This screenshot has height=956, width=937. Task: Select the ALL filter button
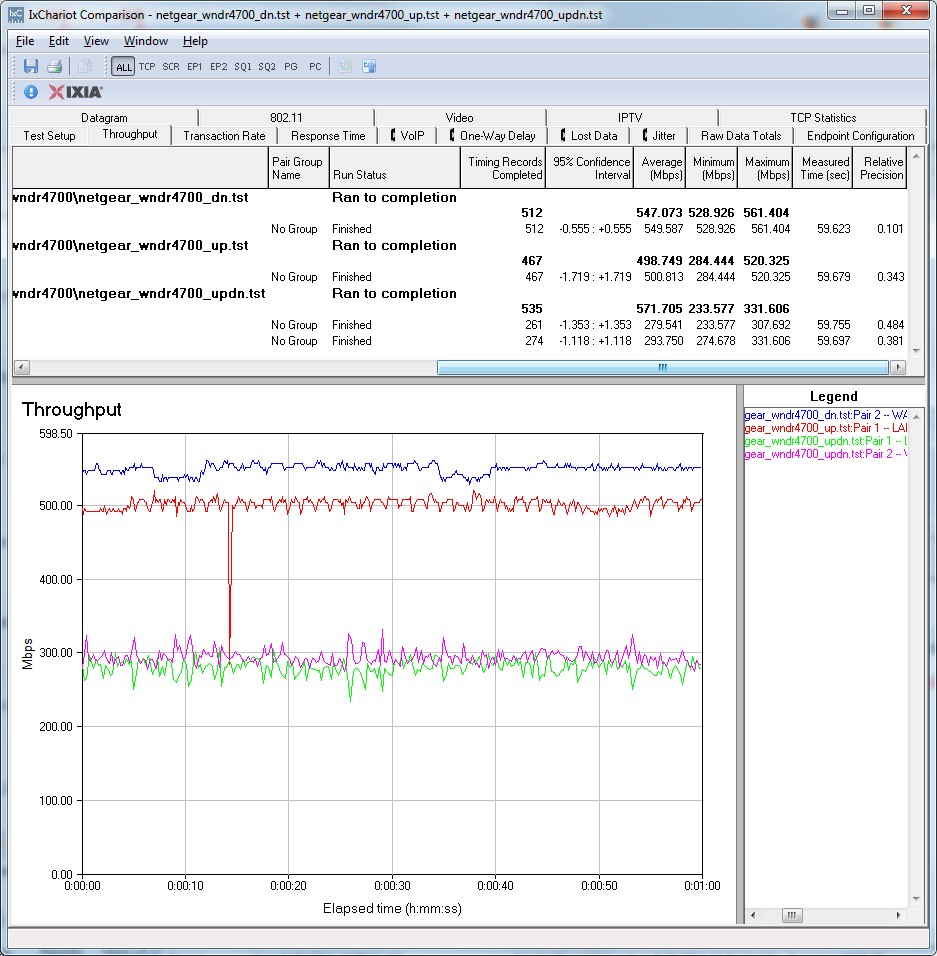(123, 66)
